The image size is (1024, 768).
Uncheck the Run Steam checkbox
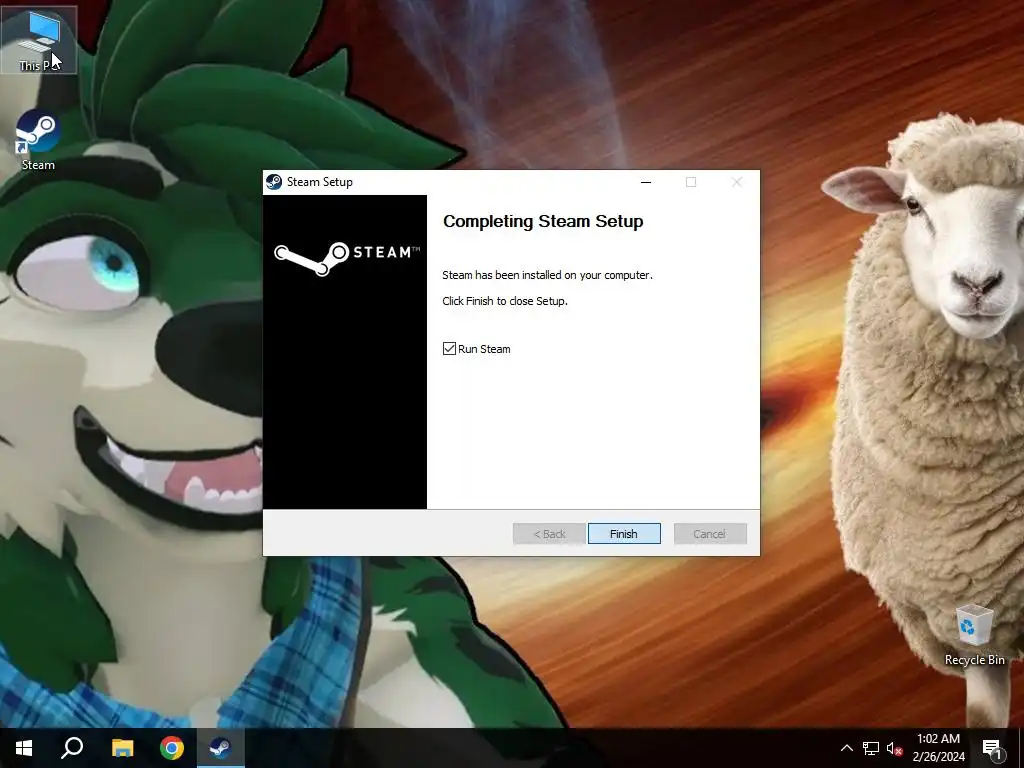coord(449,349)
